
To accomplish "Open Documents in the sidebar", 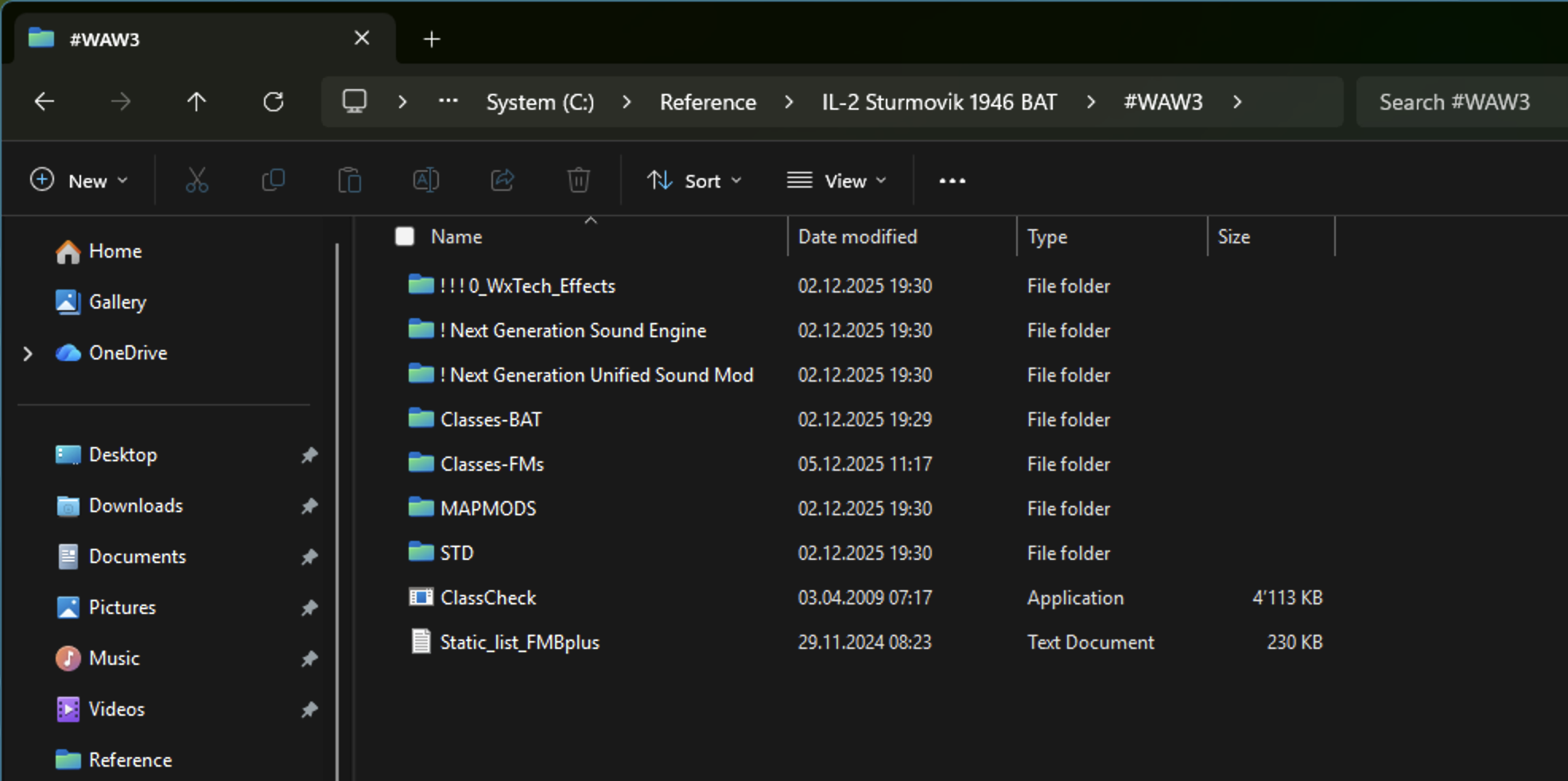I will pyautogui.click(x=121, y=557).
